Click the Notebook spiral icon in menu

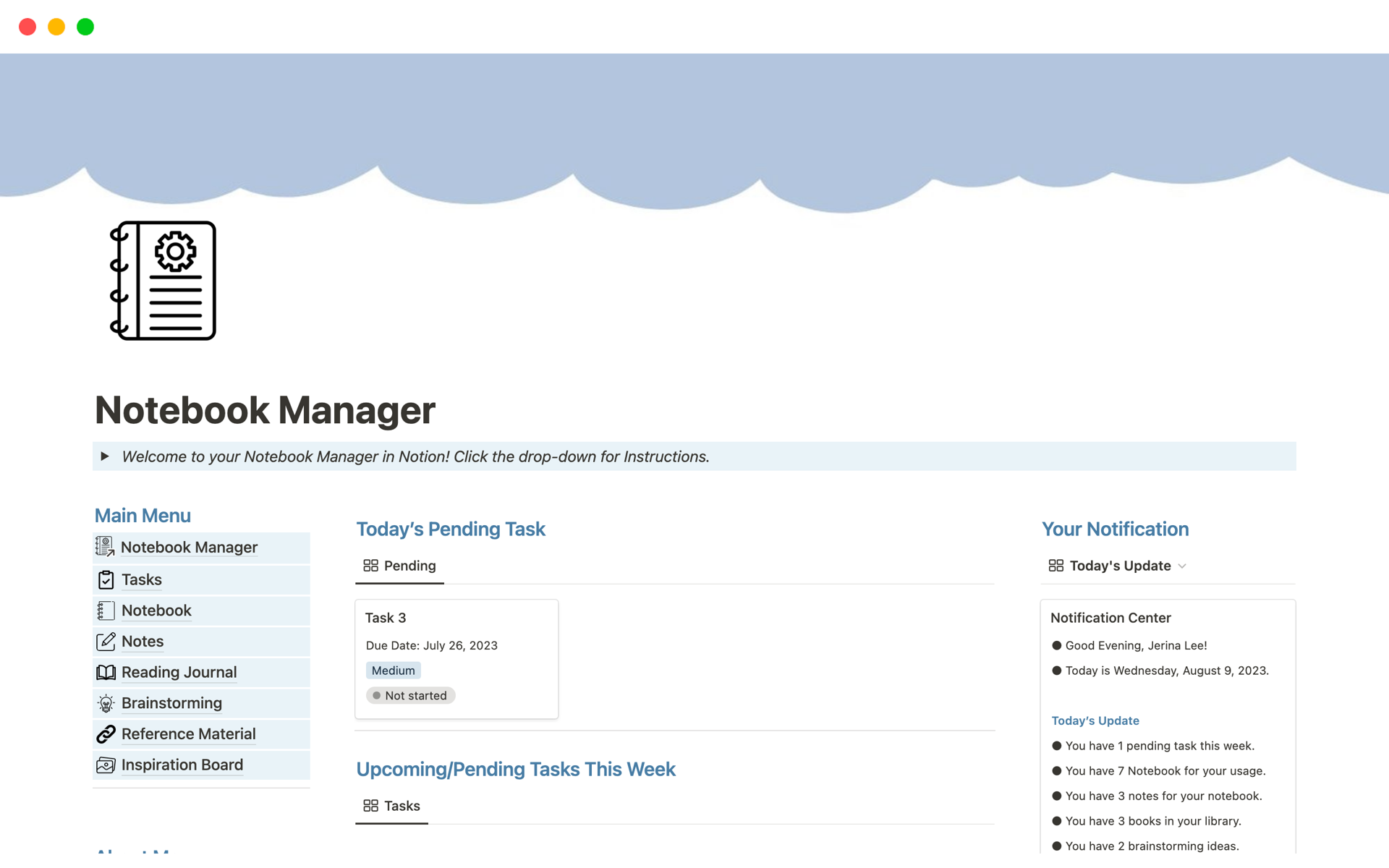click(106, 610)
